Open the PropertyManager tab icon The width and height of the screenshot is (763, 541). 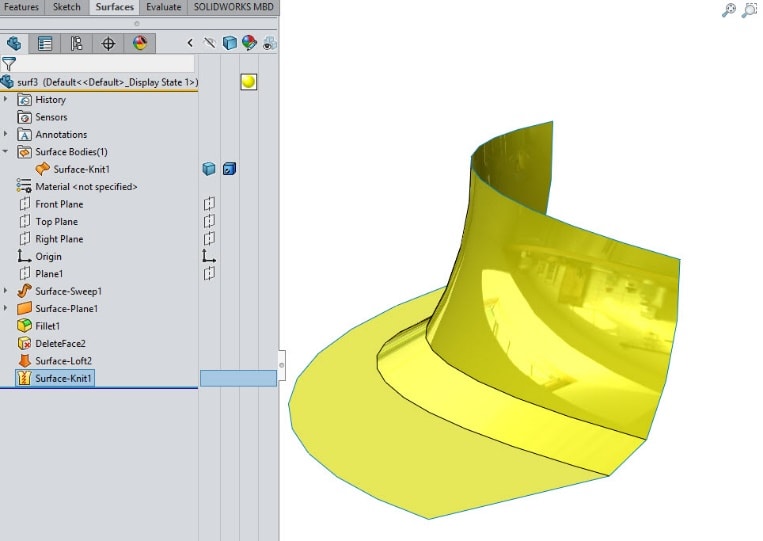(x=45, y=43)
